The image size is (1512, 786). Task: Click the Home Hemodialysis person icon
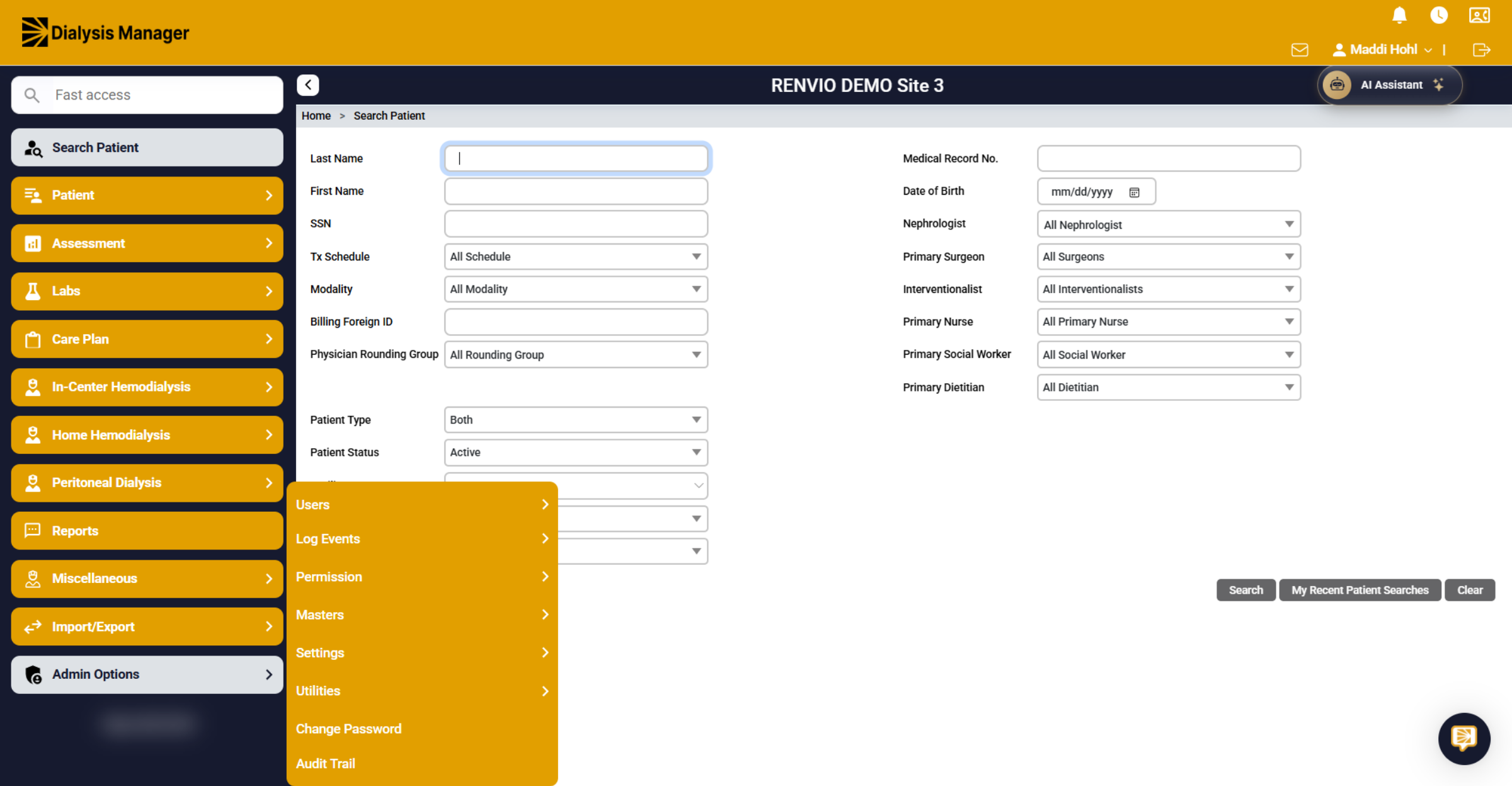(x=33, y=435)
